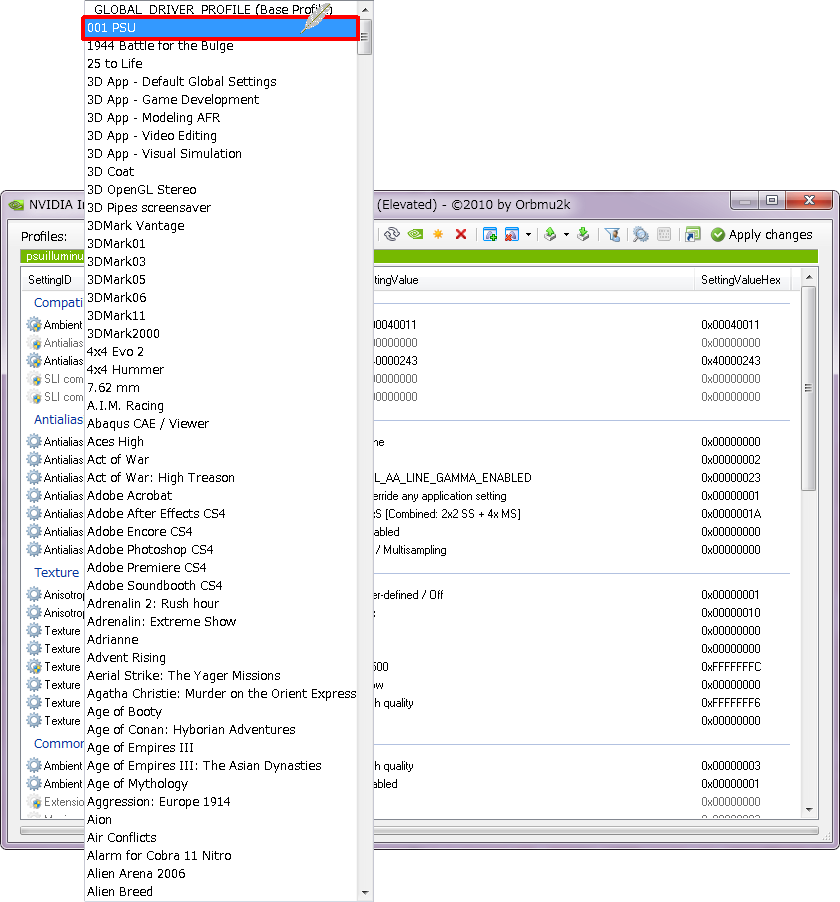Screen dimensions: 840x902
Task: Select 3D App - Game Development profile
Action: (221, 100)
